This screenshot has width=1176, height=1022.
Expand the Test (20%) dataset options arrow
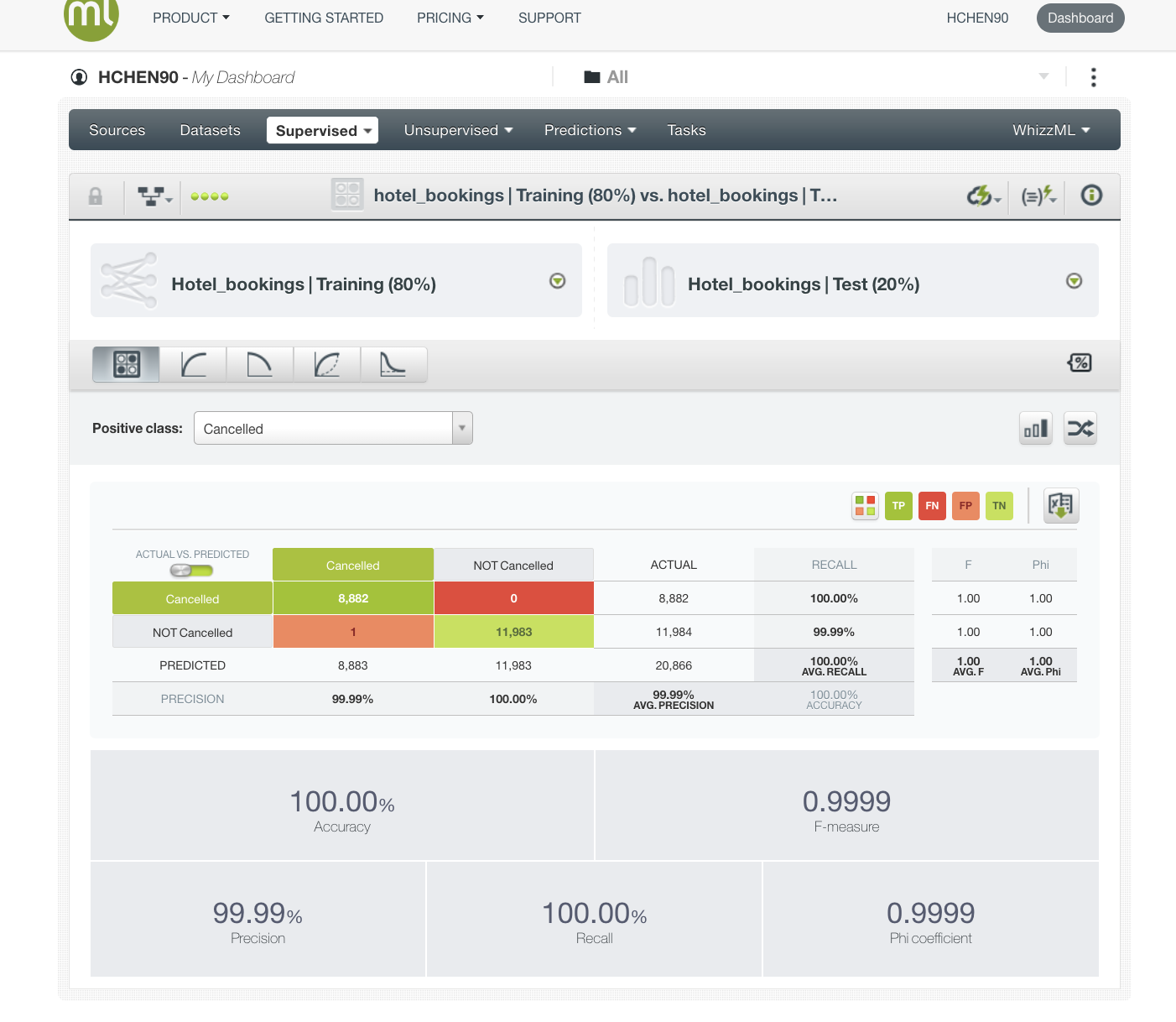[x=1074, y=281]
